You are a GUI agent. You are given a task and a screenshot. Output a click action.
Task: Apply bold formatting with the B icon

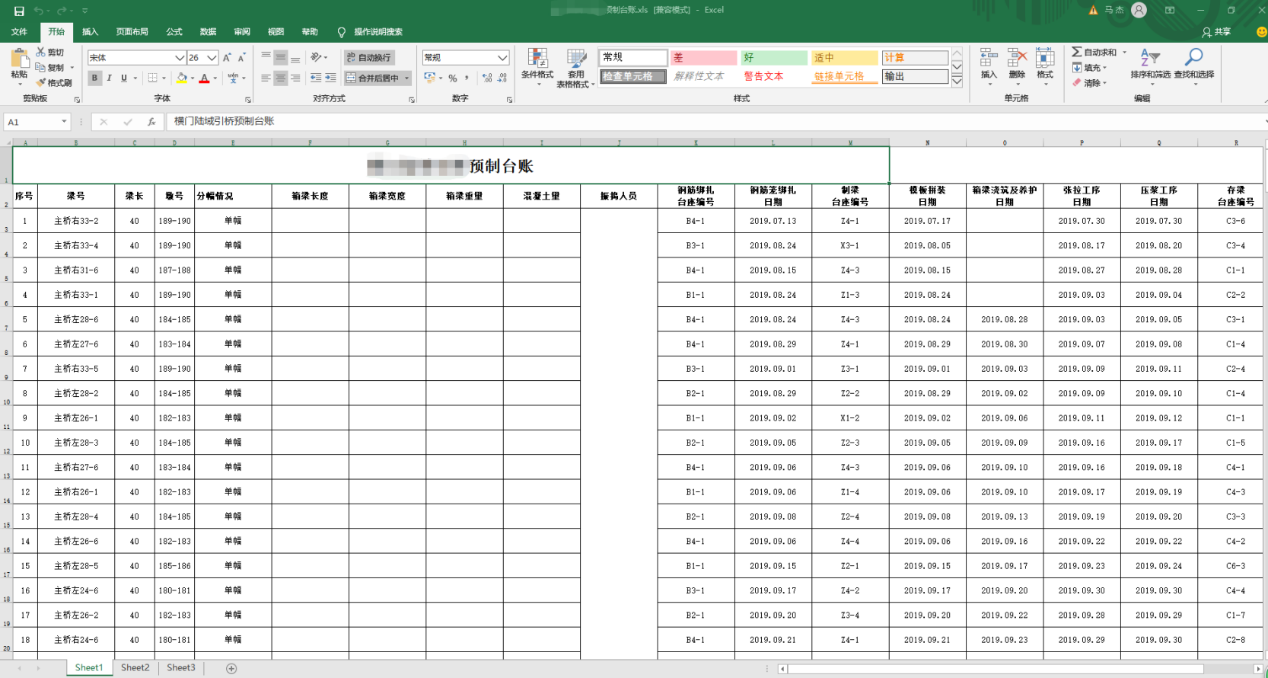pos(94,77)
